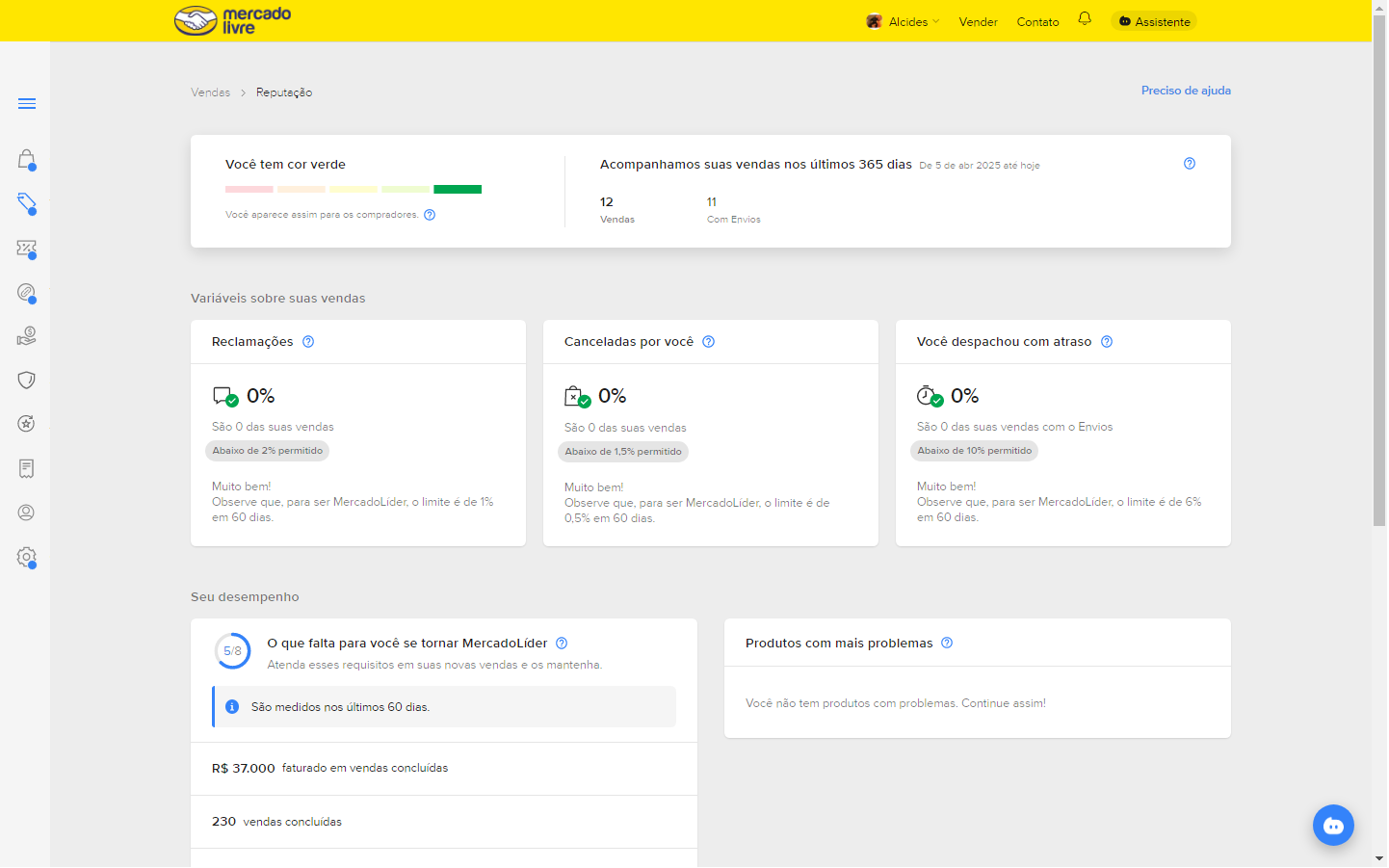Open the settings gear icon in sidebar
Image resolution: width=1389 pixels, height=868 pixels.
27,557
